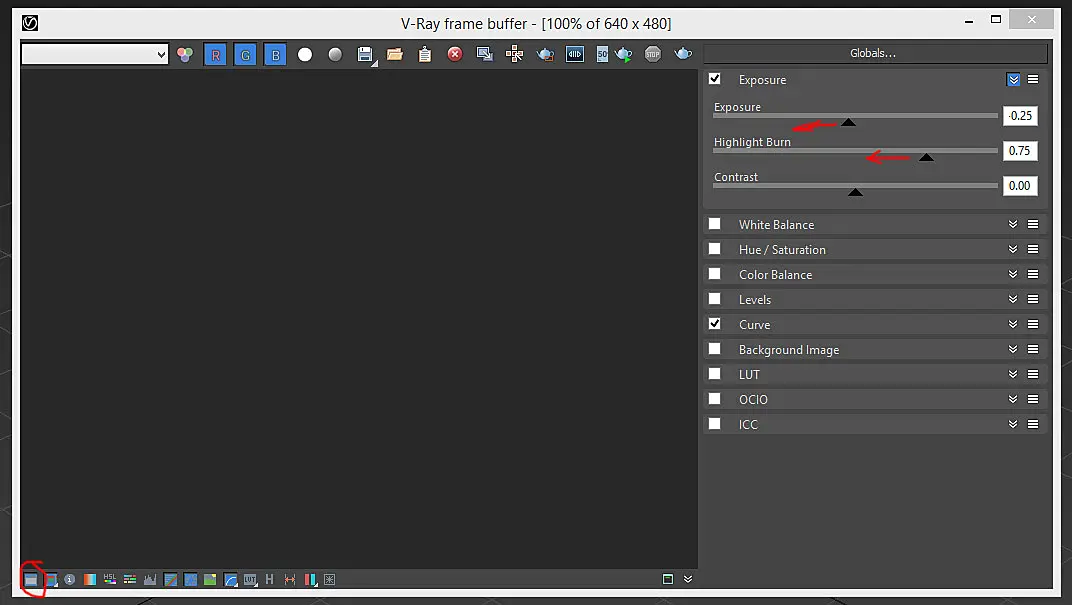Enable track mouse while rendering icon

pos(515,55)
